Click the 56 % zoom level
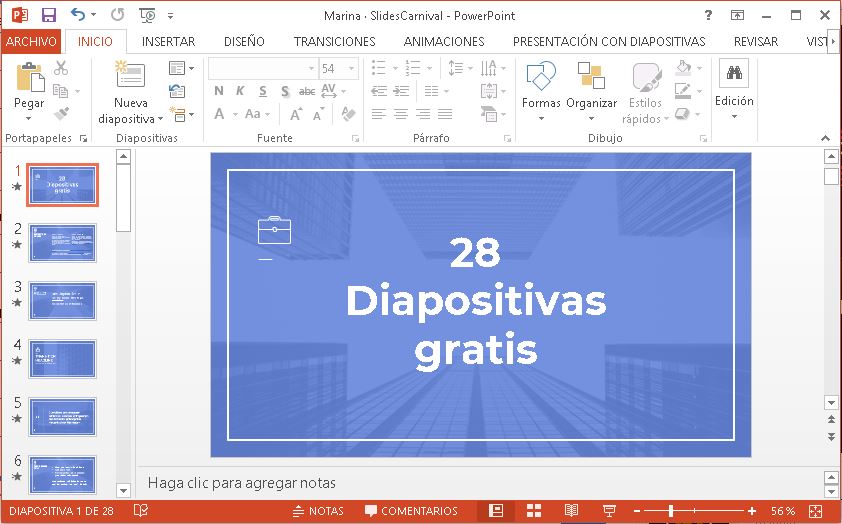Screen dimensions: 842x524 (x=783, y=511)
